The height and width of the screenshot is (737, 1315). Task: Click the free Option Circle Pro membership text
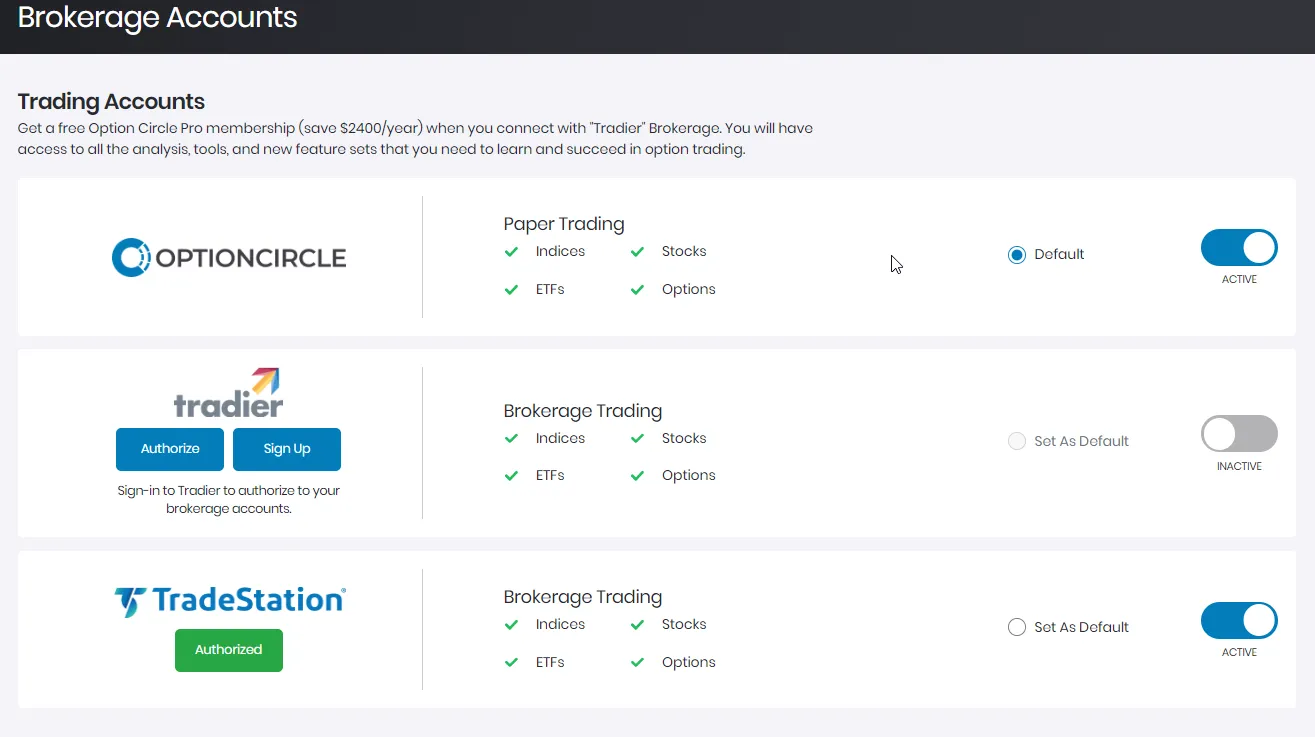pos(416,139)
